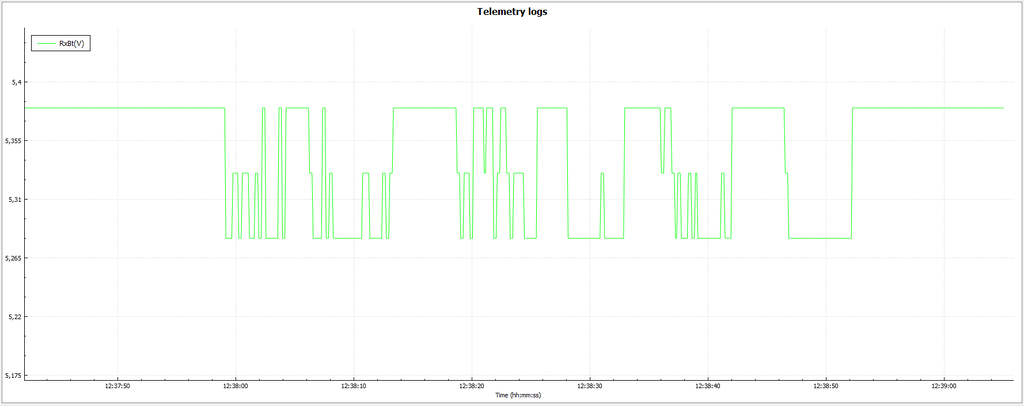Click the long low segment before 12:38:52
This screenshot has height=406, width=1024.
820,238
